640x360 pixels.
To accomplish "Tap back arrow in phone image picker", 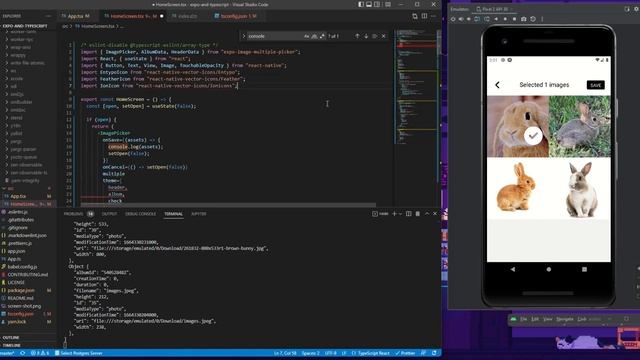I will point(497,85).
